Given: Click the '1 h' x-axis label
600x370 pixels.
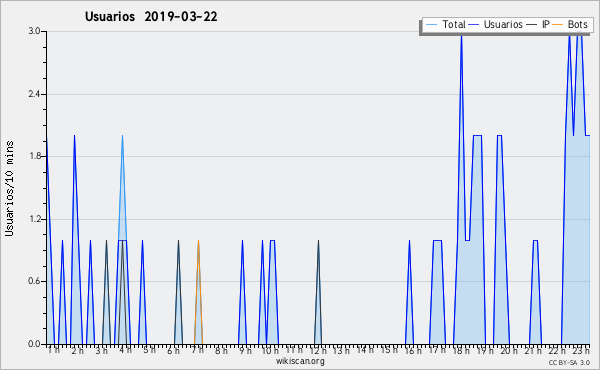Looking at the screenshot, I should (54, 350).
